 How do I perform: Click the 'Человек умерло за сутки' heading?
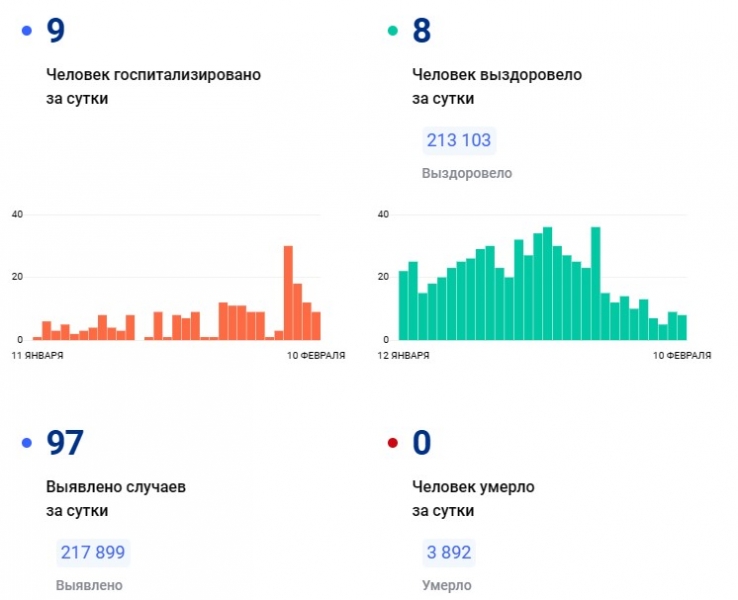[473, 498]
